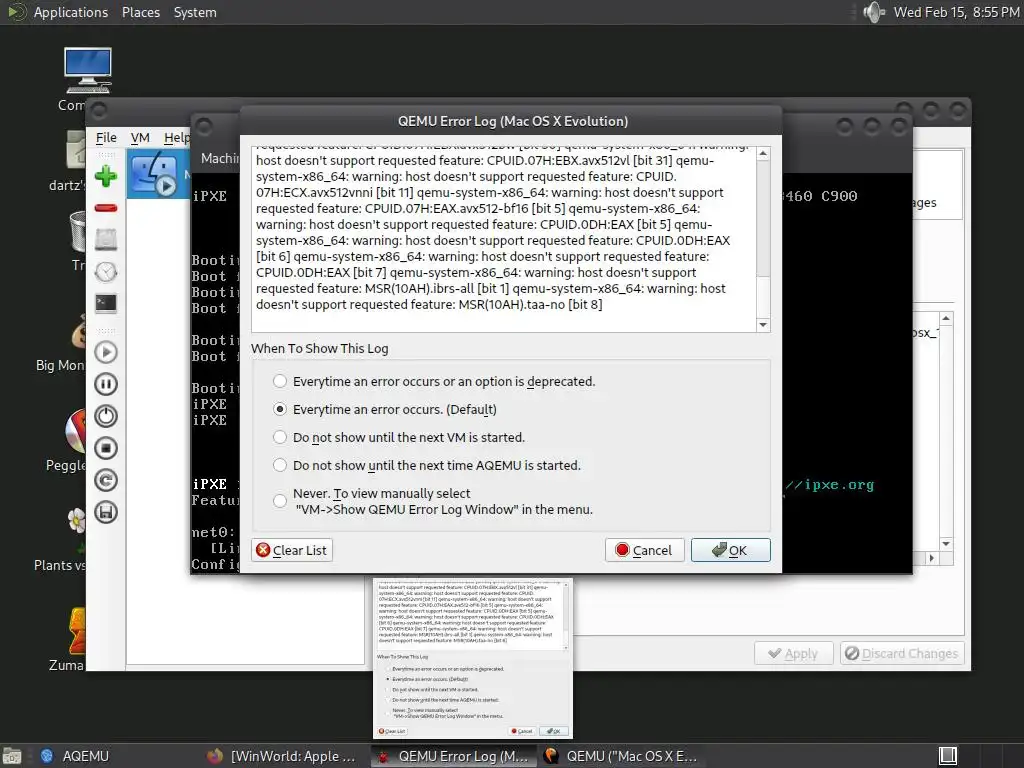This screenshot has height=768, width=1024.
Task: Click the error log window preview thumbnail
Action: (473, 658)
